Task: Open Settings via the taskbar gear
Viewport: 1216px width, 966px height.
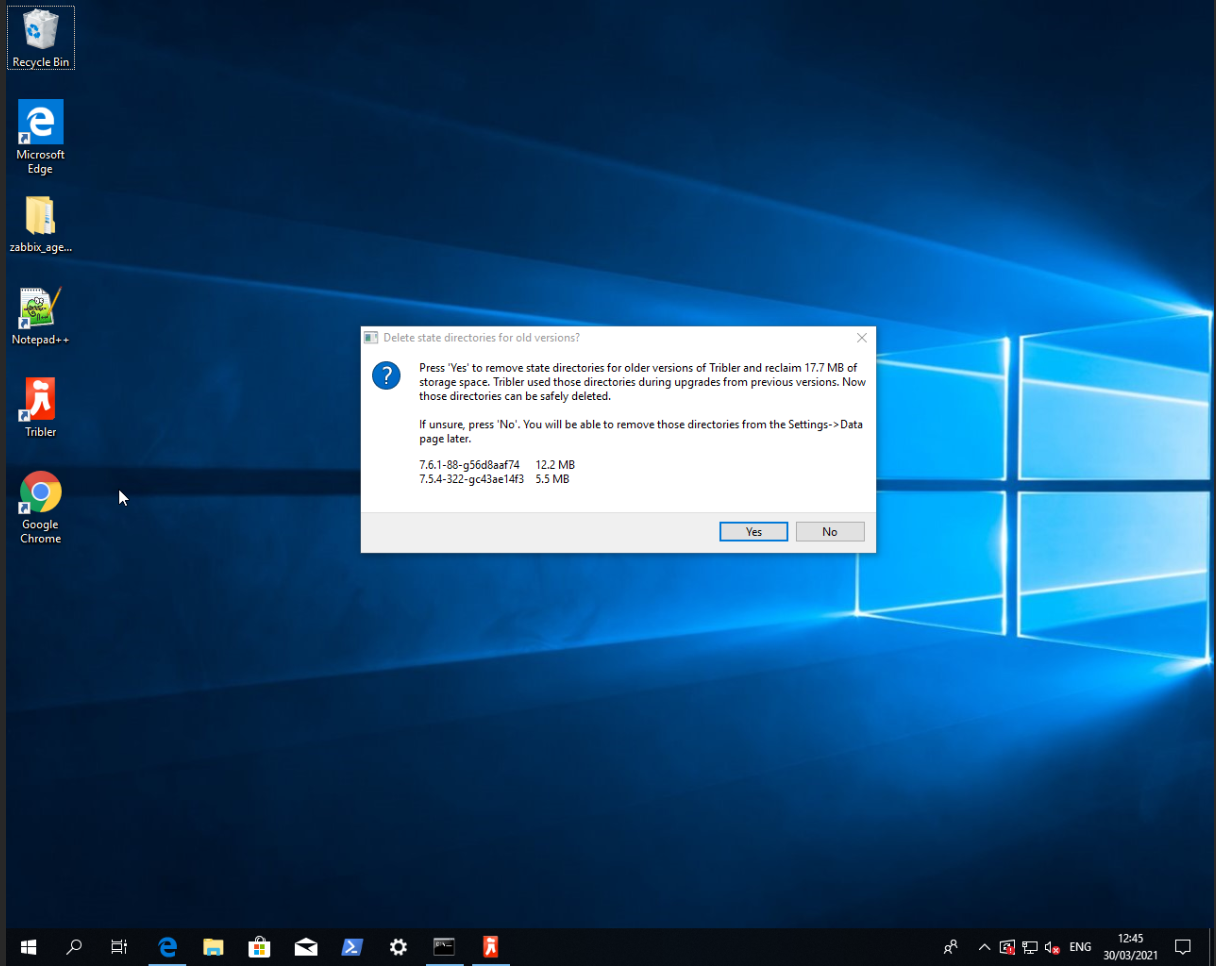Action: [398, 946]
